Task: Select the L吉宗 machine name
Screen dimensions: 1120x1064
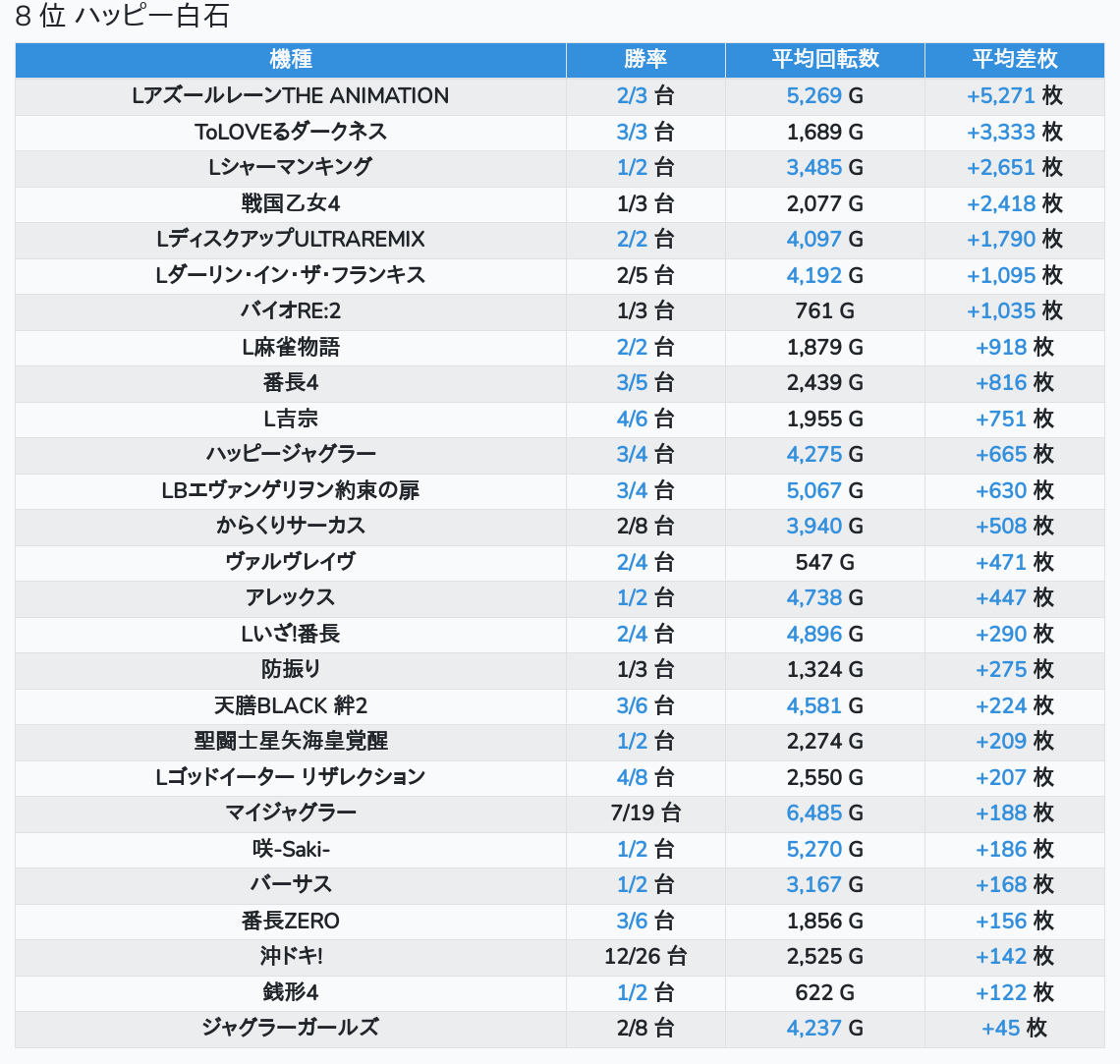Action: click(291, 419)
